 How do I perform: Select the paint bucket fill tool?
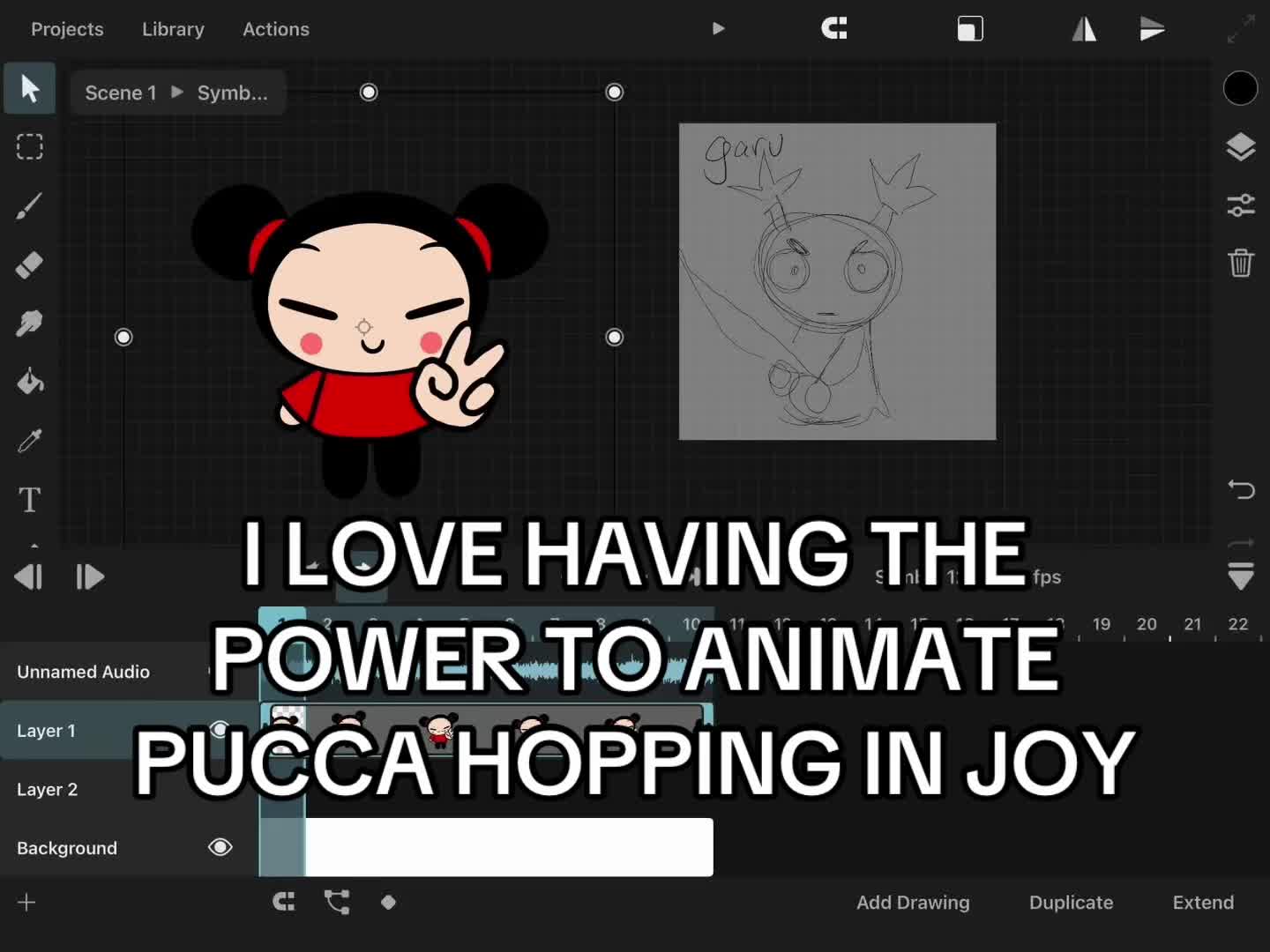(30, 382)
